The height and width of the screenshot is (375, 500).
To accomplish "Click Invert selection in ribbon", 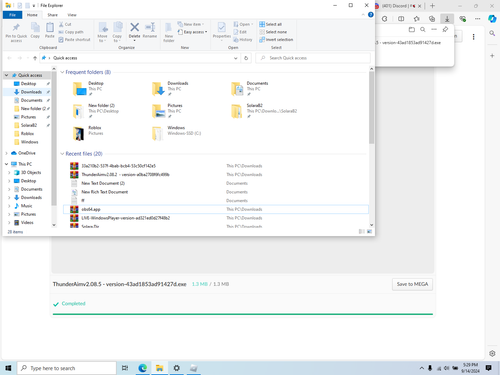I will click(x=276, y=40).
